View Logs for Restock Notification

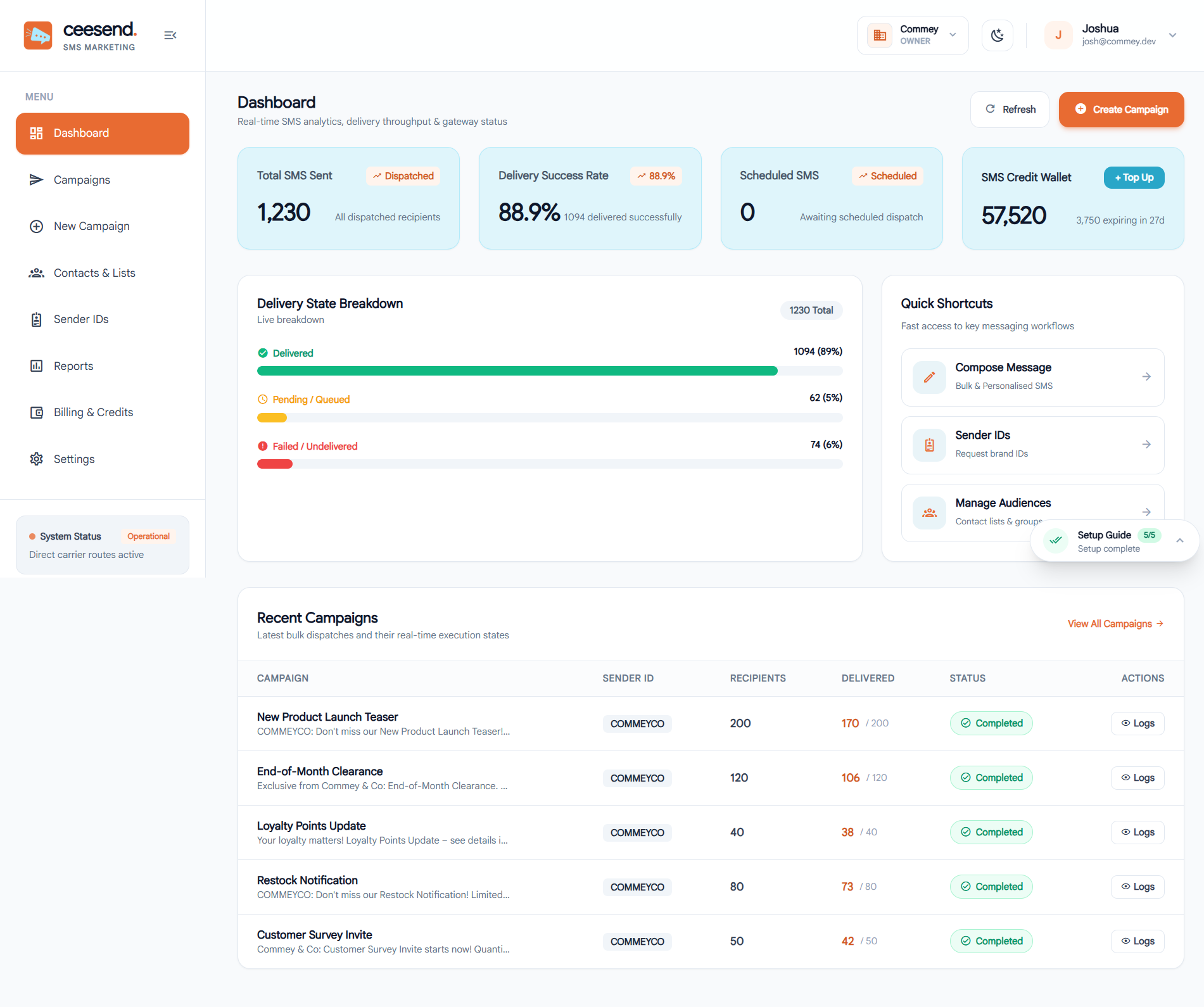pos(1137,887)
